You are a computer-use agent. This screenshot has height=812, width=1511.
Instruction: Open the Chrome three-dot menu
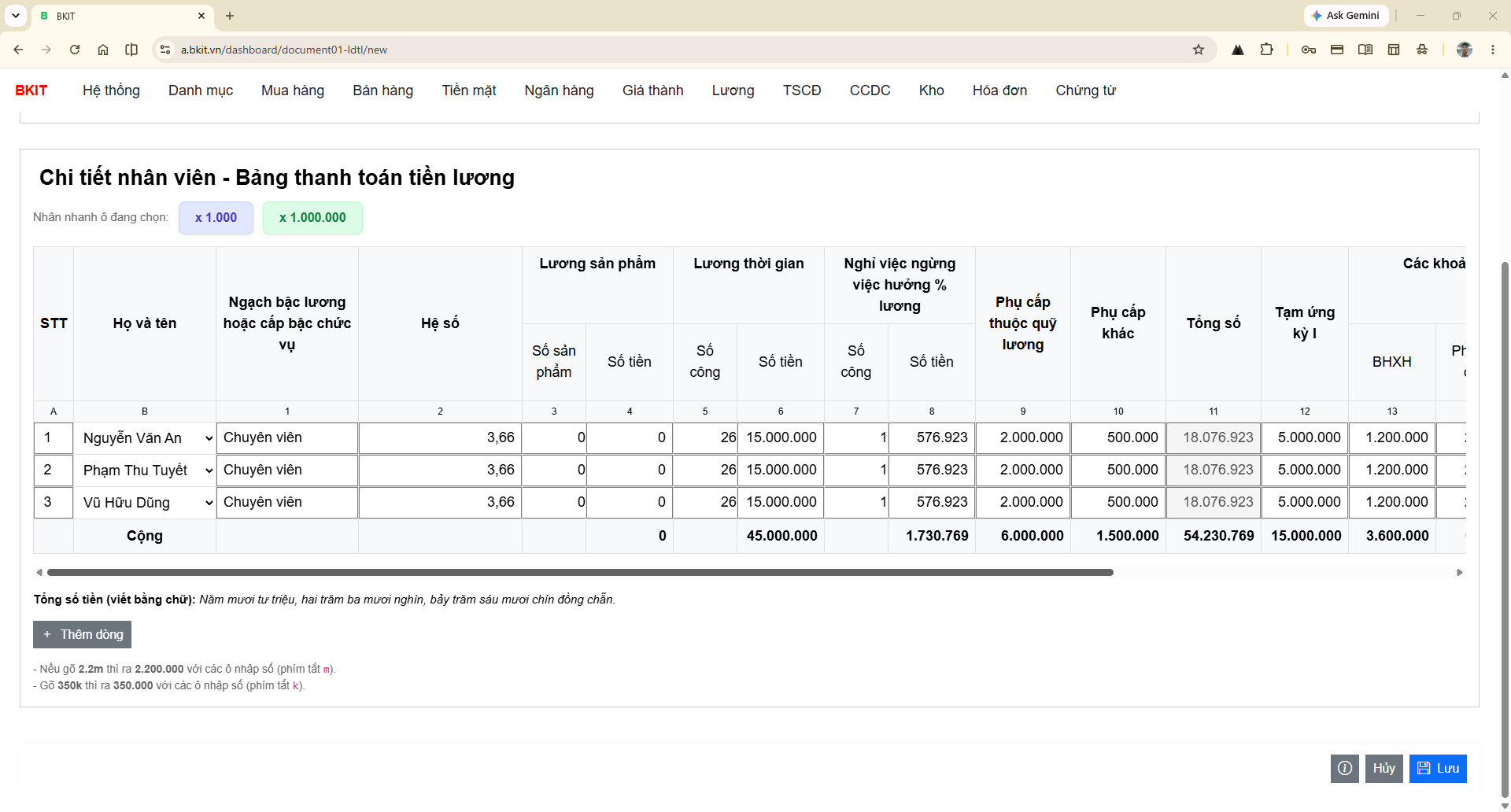[x=1493, y=50]
